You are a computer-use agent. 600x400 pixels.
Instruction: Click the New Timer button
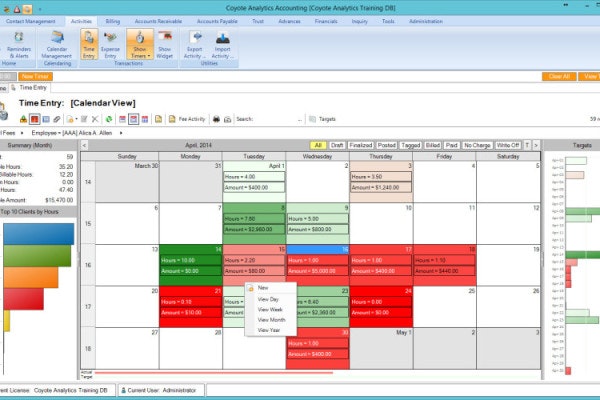point(35,77)
